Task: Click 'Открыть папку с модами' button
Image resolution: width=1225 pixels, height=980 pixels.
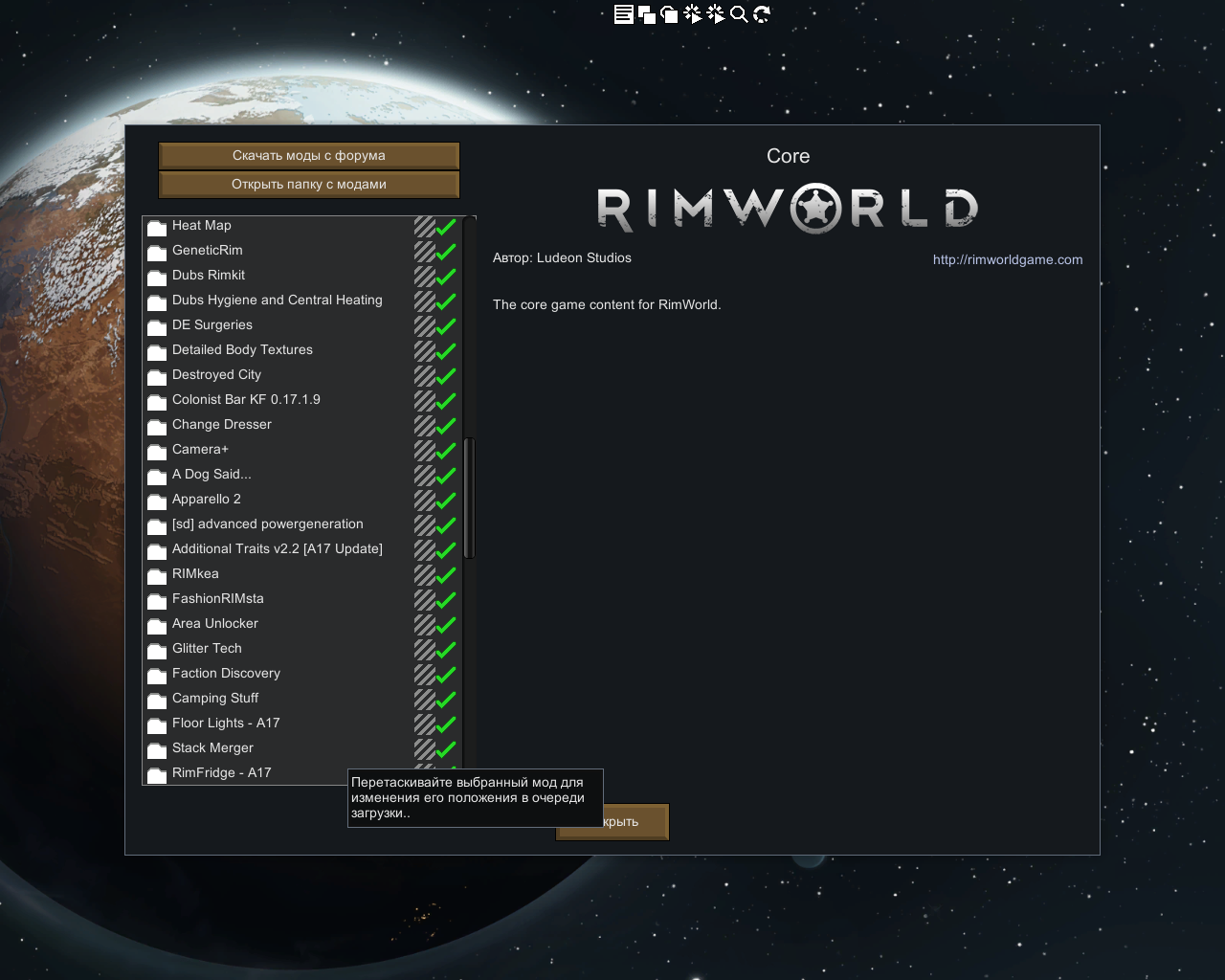Action: point(309,184)
